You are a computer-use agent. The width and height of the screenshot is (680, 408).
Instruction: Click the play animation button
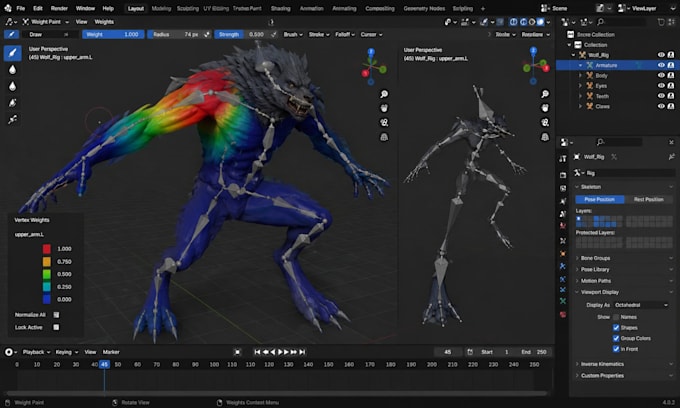(x=280, y=352)
